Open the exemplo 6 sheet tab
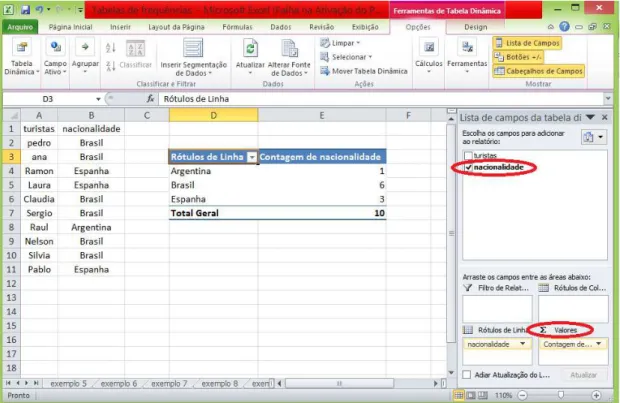The image size is (620, 403). [119, 384]
